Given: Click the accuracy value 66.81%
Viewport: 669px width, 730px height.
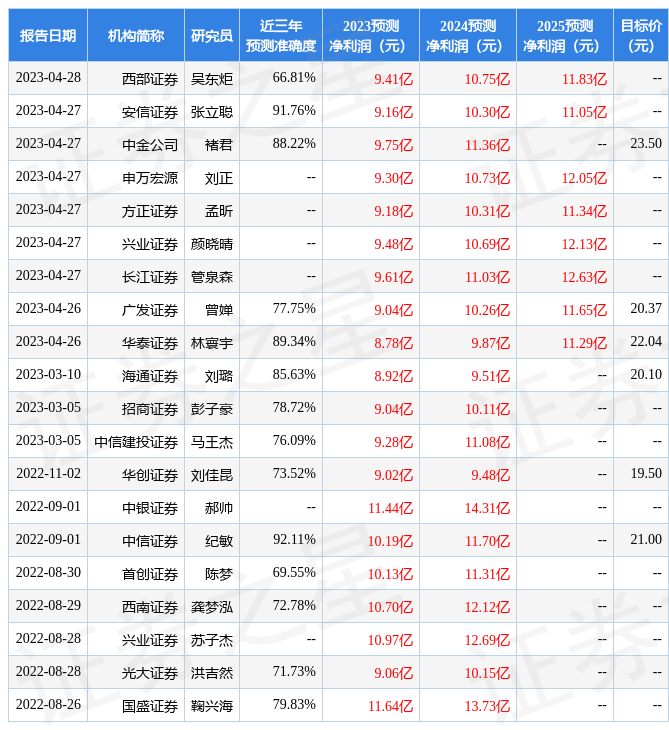Looking at the screenshot, I should click(x=294, y=77).
